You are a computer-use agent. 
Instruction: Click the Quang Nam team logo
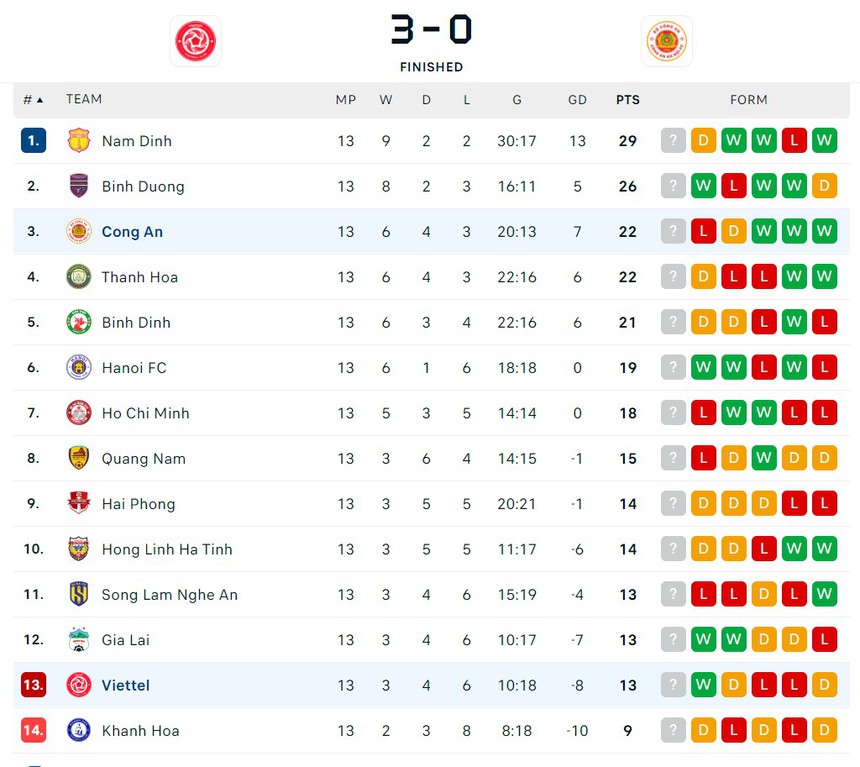point(78,459)
